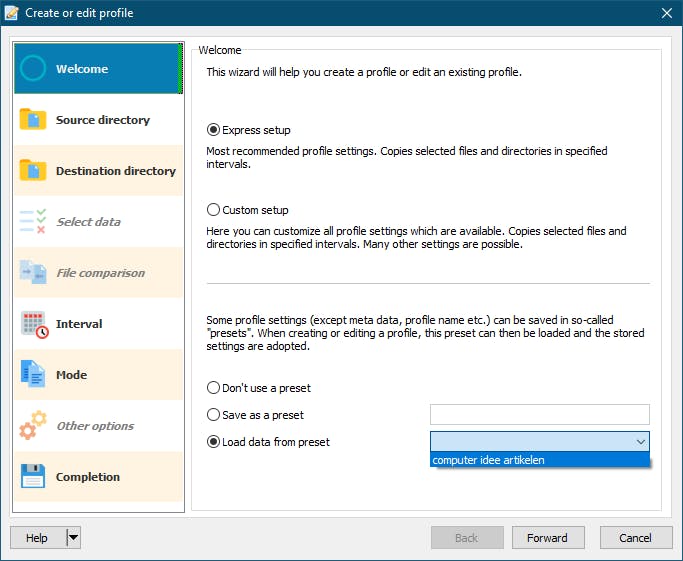Enable the Save as a preset option
Screen dimensions: 683x561
(x=213, y=415)
